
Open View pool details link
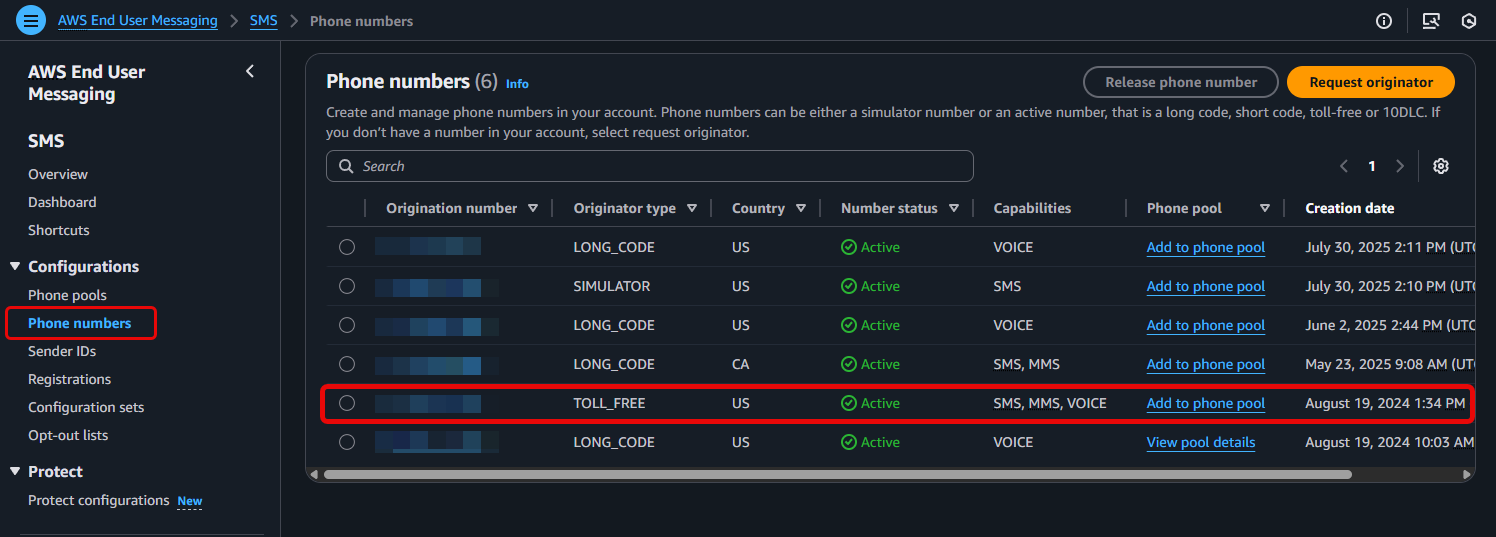tap(1201, 442)
